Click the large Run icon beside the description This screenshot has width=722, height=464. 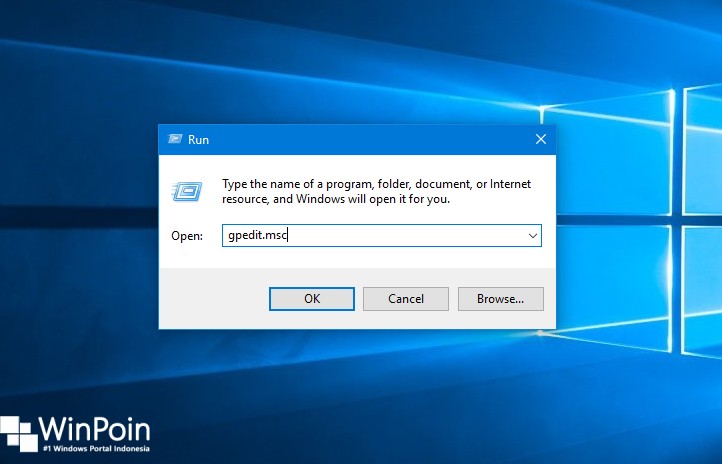pyautogui.click(x=187, y=191)
